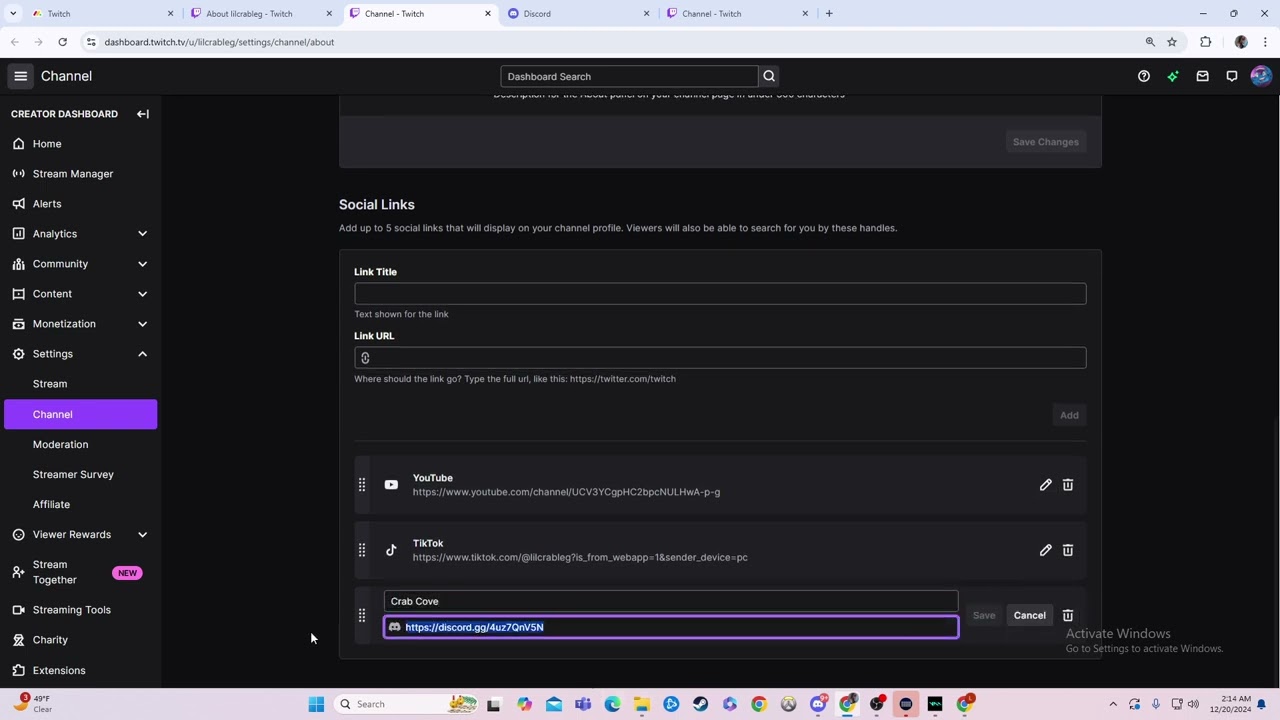Cancel editing the Crab Cove link
The height and width of the screenshot is (720, 1280).
(1029, 616)
